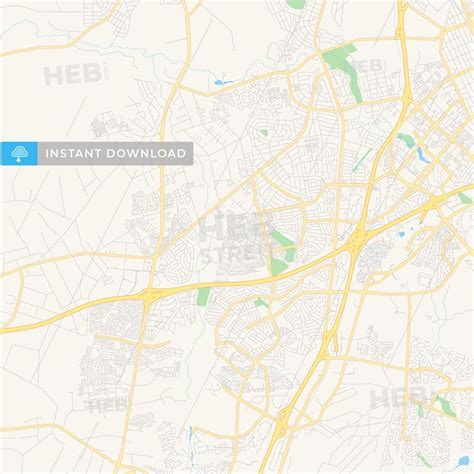The image size is (474, 474).
Task: Select the green rectangular park below the highway
Action: [x=203, y=296]
